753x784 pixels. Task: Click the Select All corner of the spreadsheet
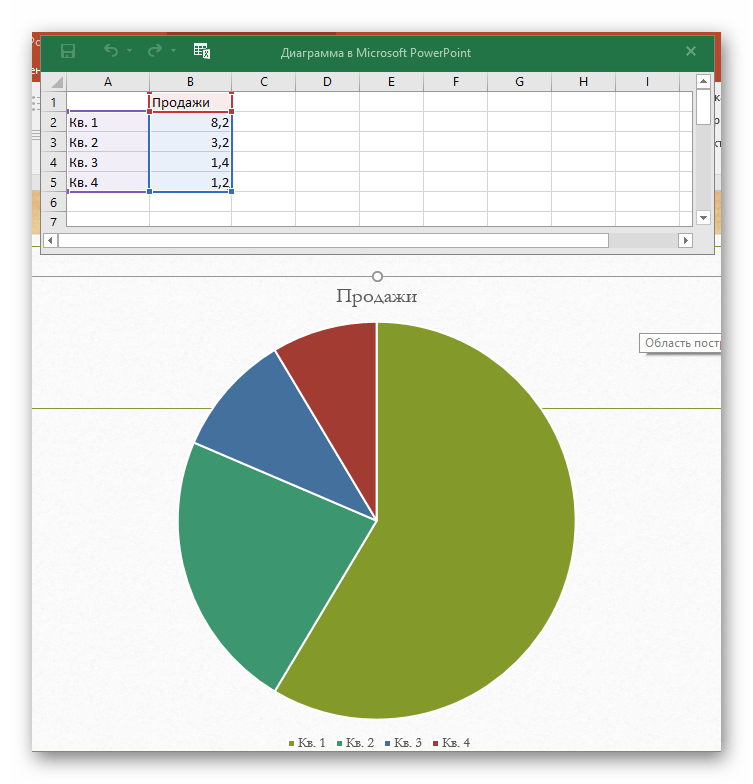pyautogui.click(x=54, y=82)
